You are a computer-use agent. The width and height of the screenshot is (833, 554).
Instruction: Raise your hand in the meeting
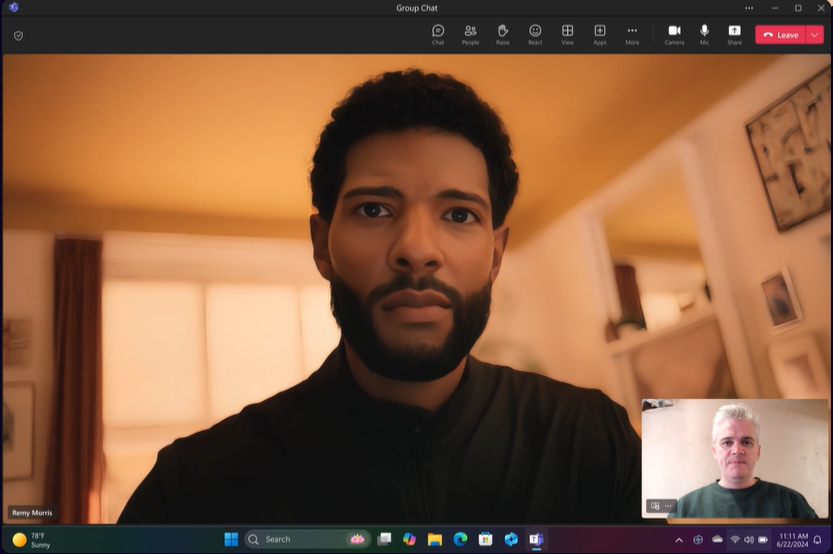click(503, 35)
